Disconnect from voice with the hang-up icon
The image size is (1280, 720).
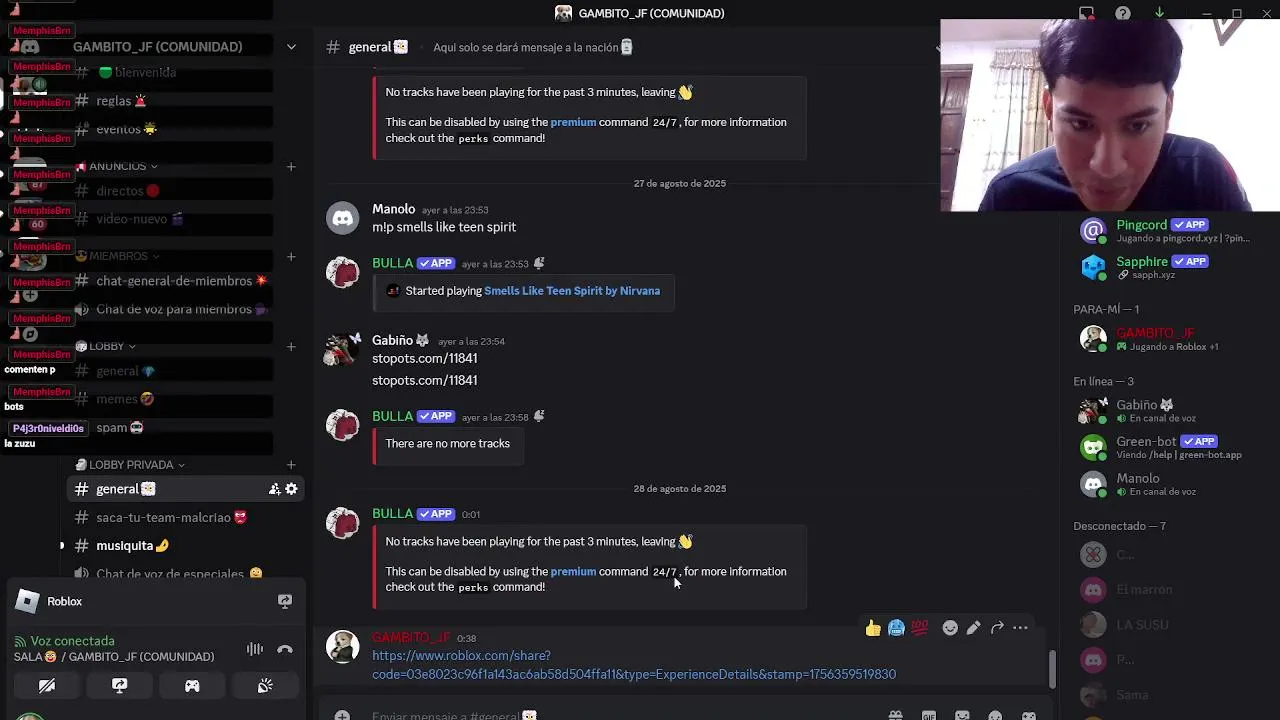point(285,650)
